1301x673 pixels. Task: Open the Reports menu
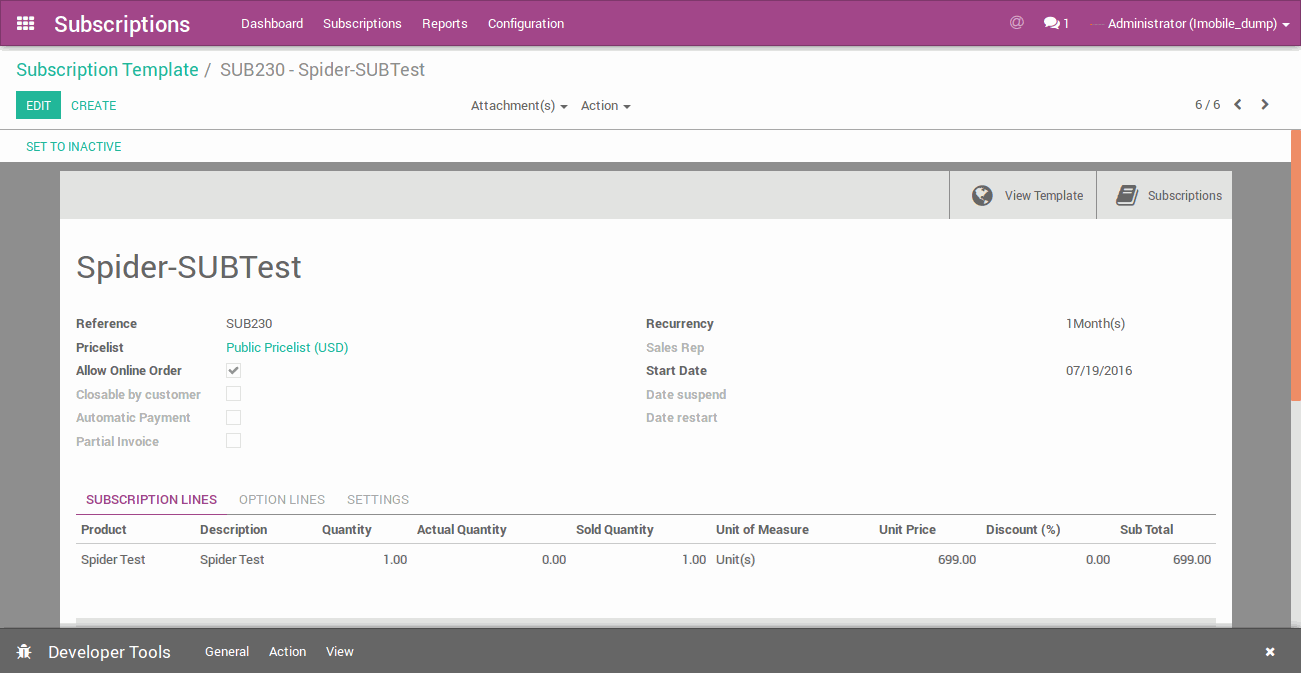tap(444, 24)
